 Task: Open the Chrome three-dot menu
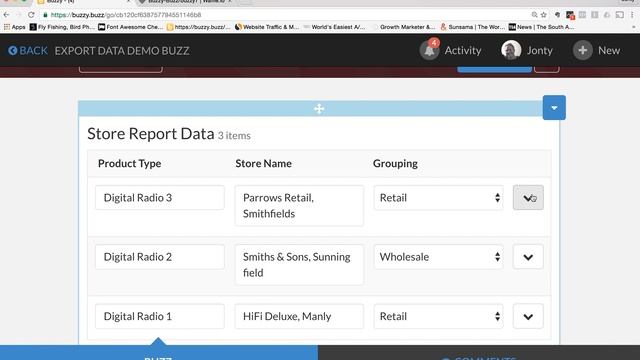(x=632, y=15)
